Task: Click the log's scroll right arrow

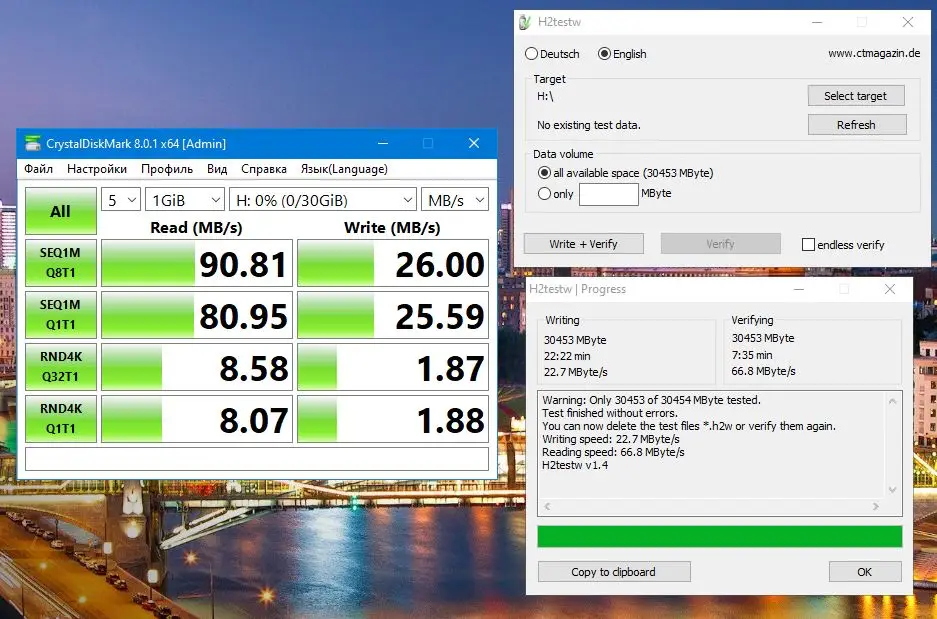Action: tap(876, 506)
